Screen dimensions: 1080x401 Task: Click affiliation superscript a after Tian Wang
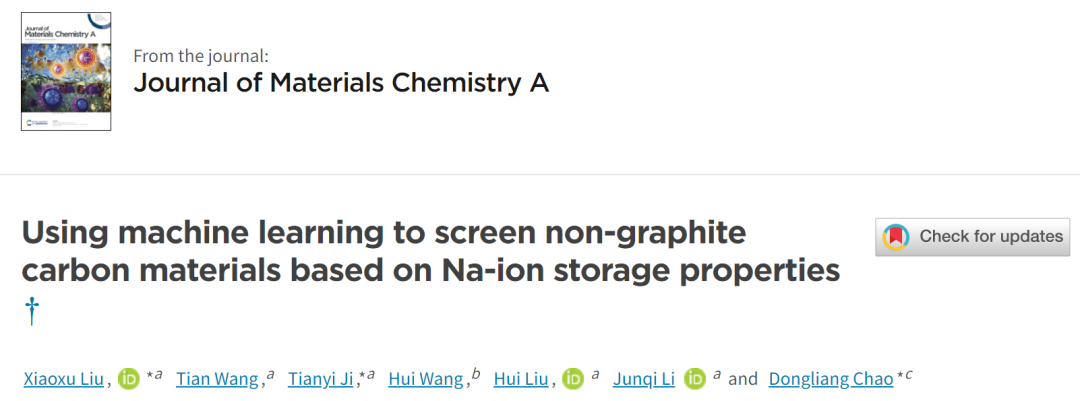[x=270, y=375]
